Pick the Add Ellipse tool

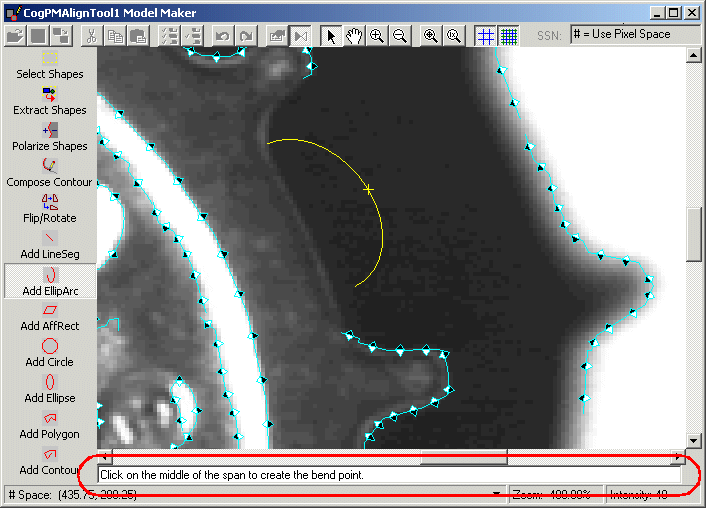50,388
